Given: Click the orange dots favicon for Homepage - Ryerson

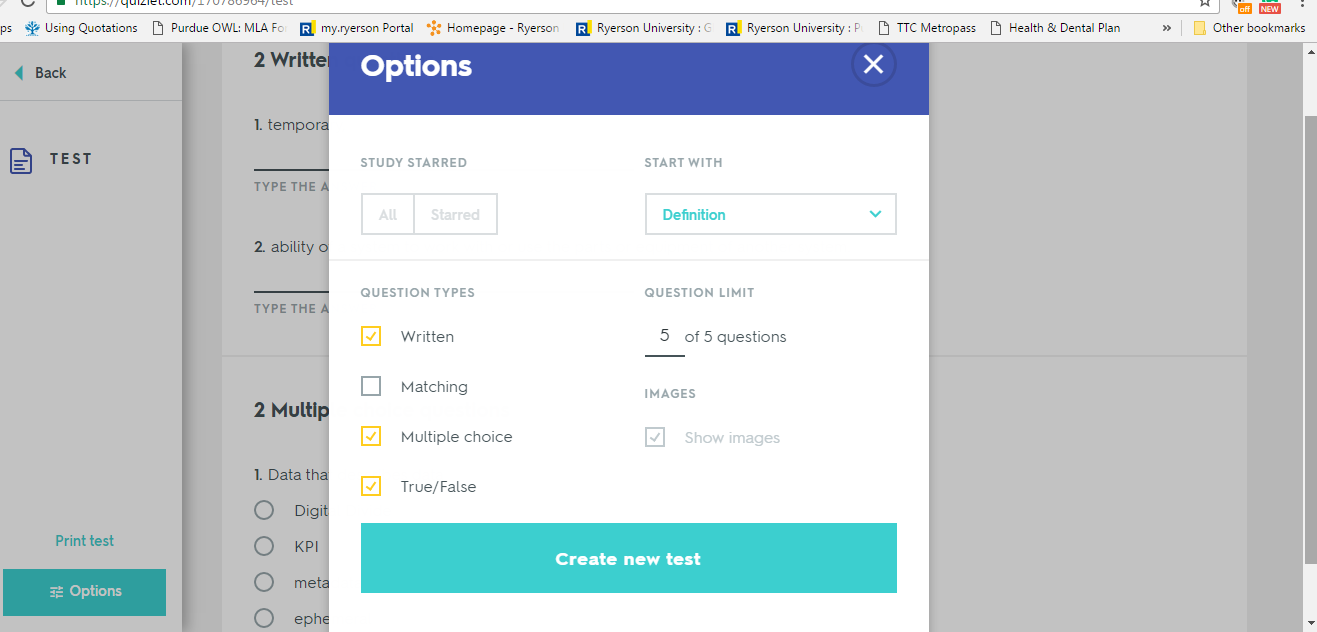Looking at the screenshot, I should [x=432, y=27].
